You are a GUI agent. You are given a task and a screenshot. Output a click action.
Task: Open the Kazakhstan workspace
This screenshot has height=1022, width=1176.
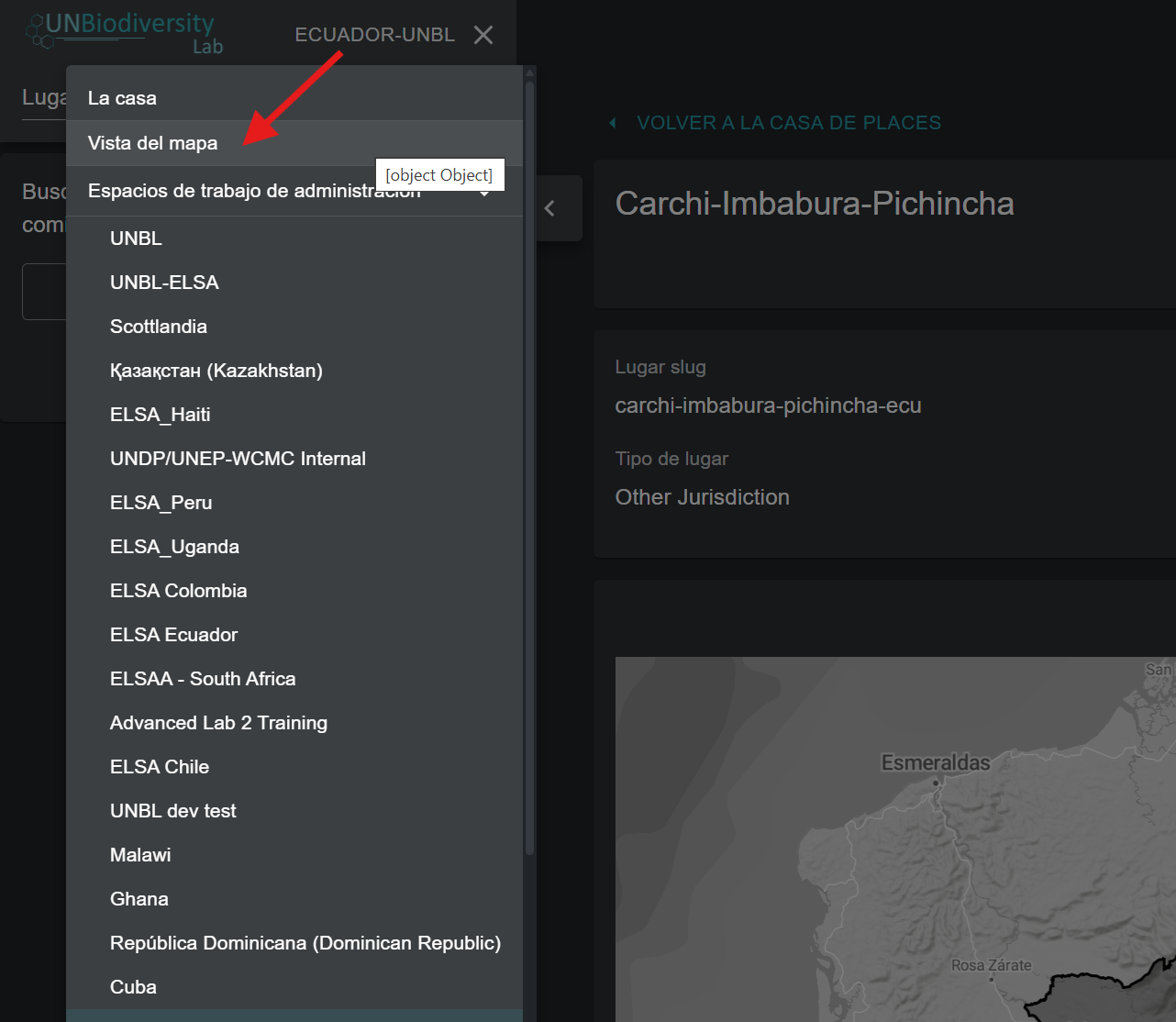coord(216,371)
